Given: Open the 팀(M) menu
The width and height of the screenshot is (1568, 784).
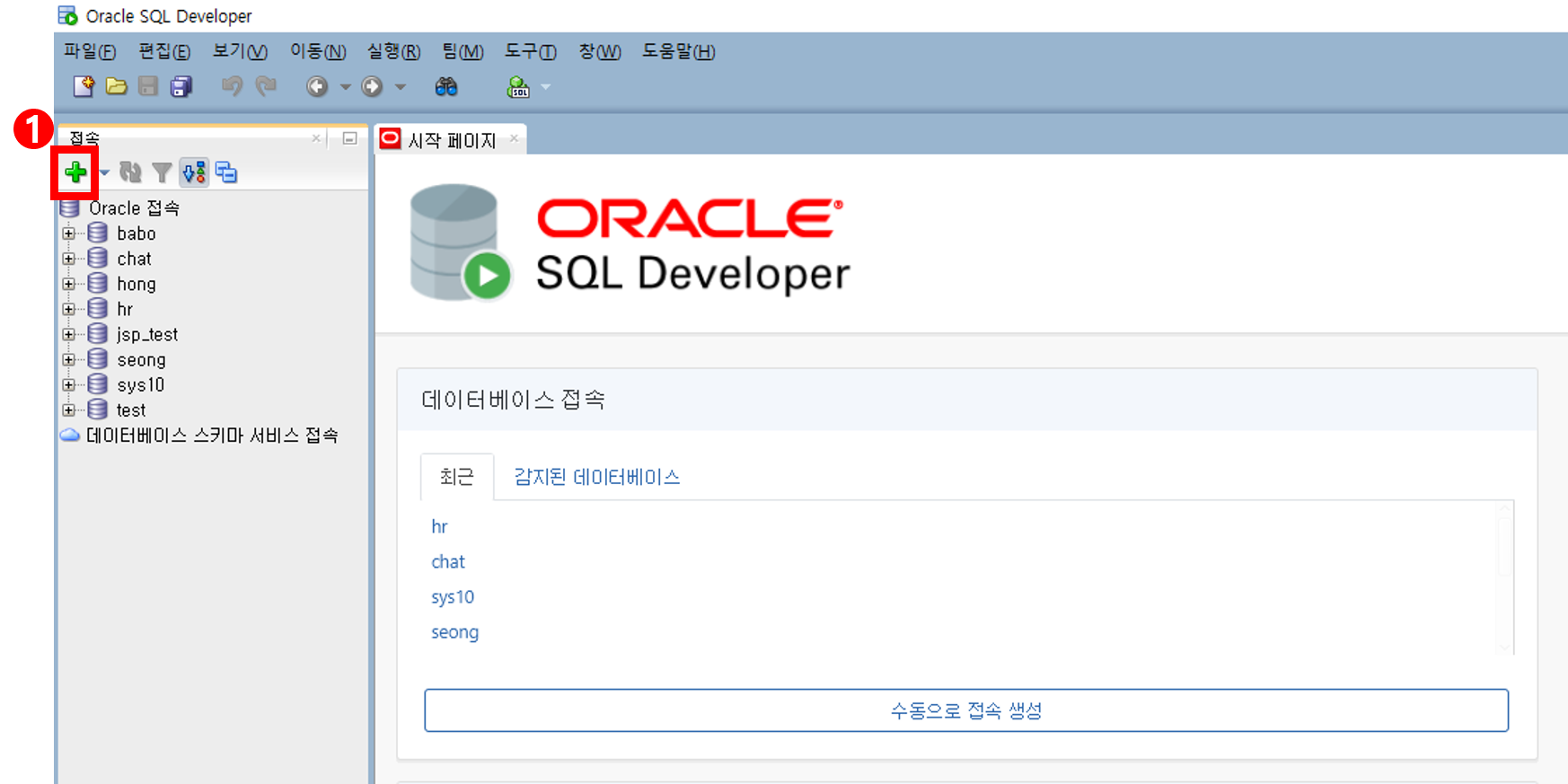Looking at the screenshot, I should [462, 51].
